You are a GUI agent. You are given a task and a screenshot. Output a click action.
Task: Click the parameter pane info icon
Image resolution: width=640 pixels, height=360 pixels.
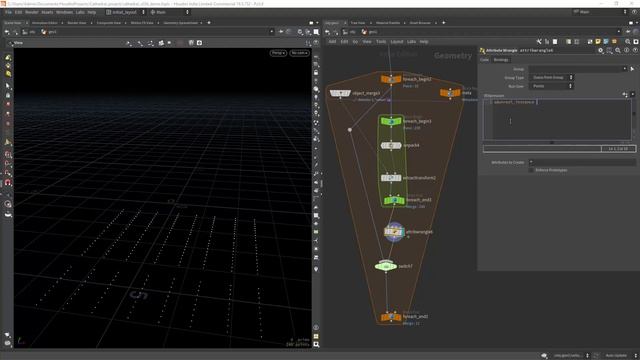627,51
